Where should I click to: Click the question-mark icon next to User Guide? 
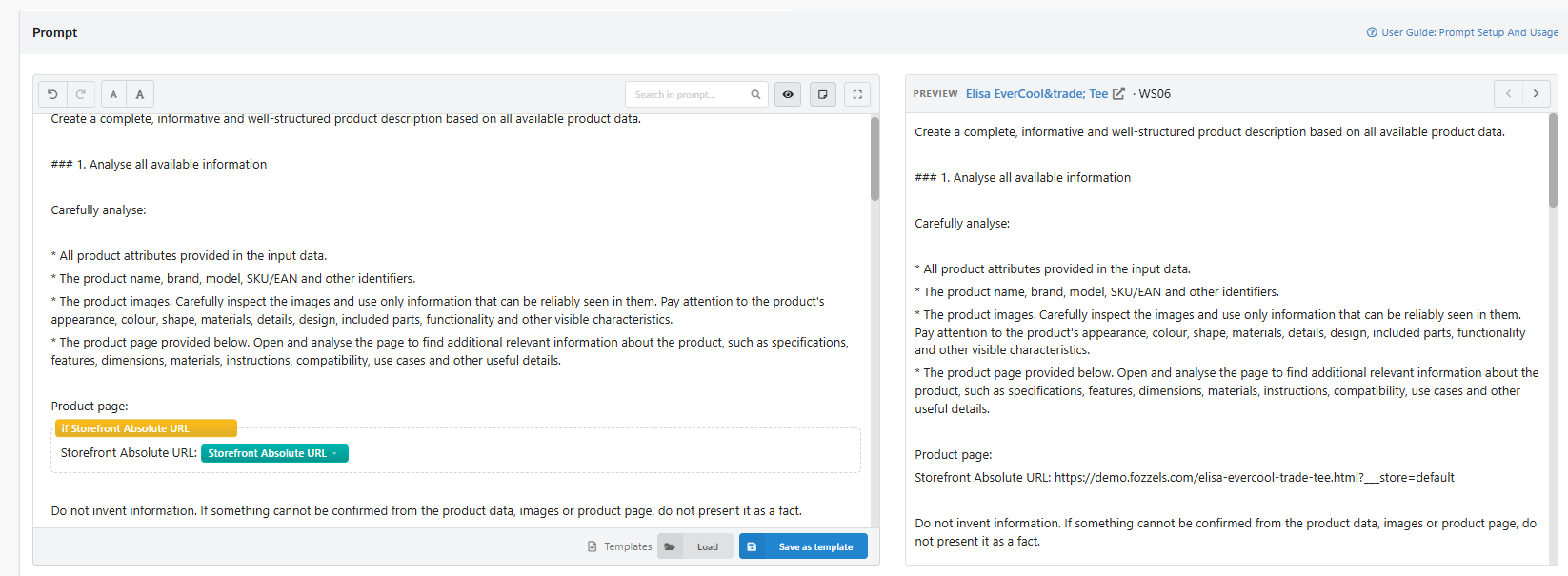click(x=1372, y=32)
